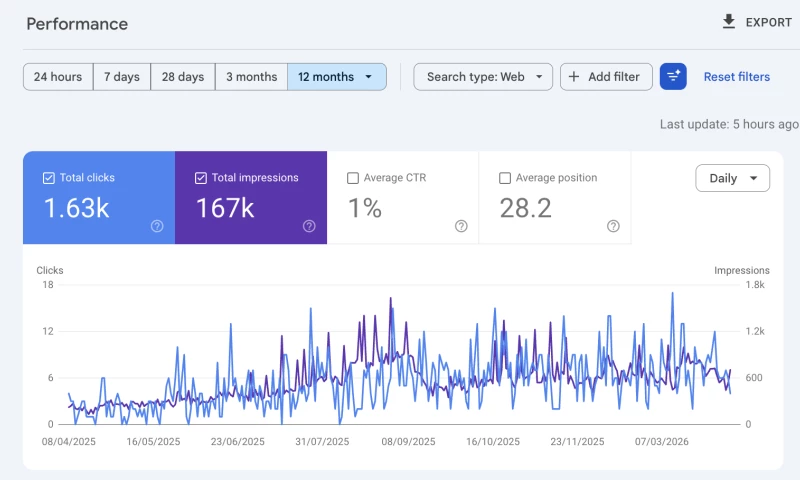
Task: Open the Daily granularity dropdown
Action: pyautogui.click(x=733, y=178)
